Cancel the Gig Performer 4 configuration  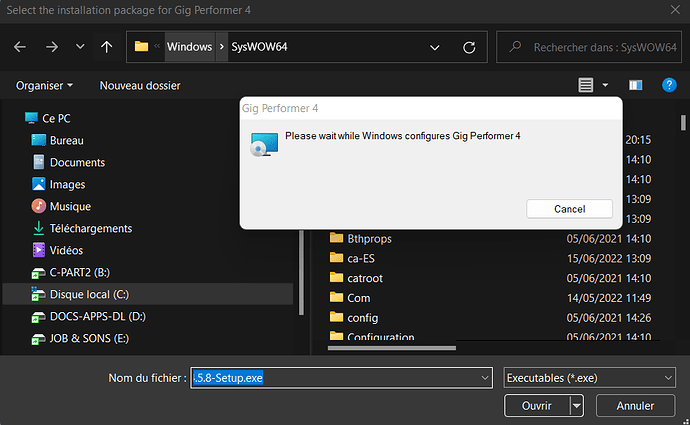tap(569, 209)
